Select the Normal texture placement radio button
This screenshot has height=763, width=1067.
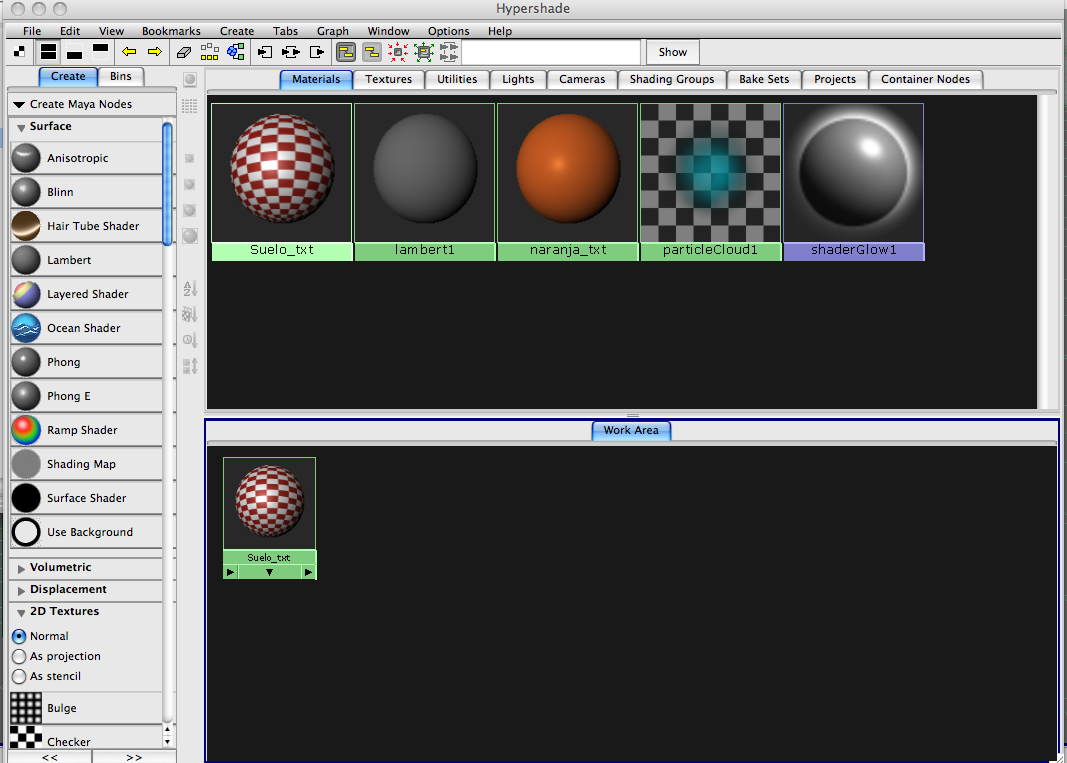pyautogui.click(x=19, y=636)
